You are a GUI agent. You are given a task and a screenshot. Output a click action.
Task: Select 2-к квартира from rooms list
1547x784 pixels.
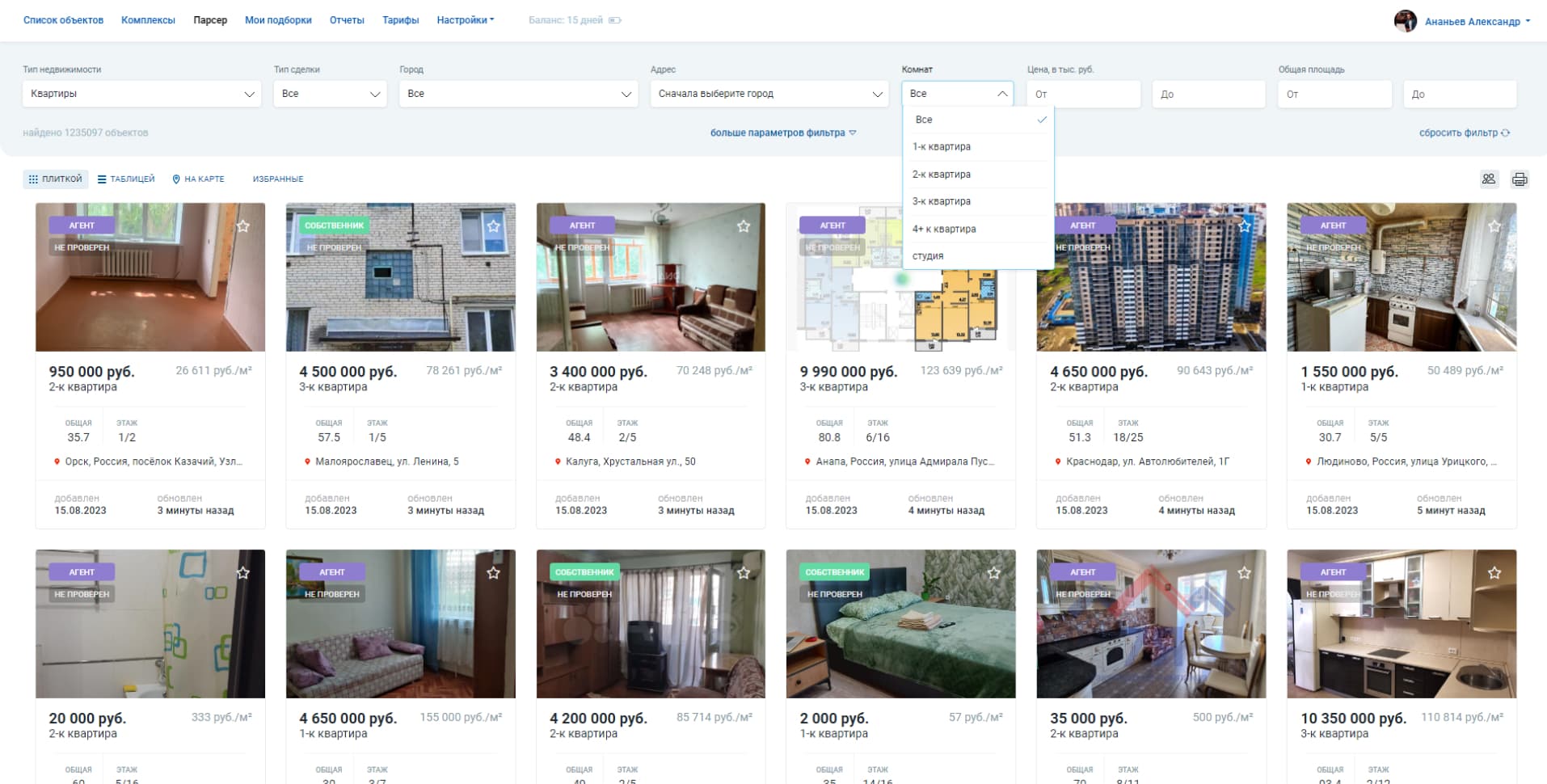(x=942, y=175)
